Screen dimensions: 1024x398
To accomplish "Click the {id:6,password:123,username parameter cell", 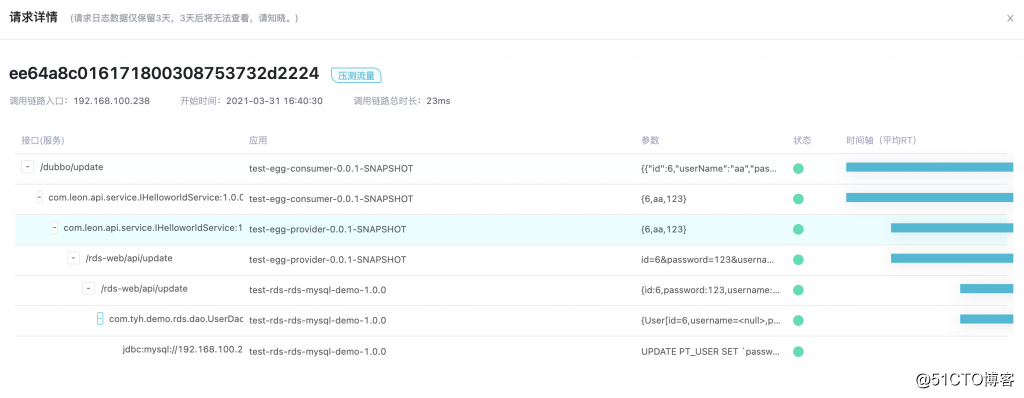I will click(x=711, y=290).
